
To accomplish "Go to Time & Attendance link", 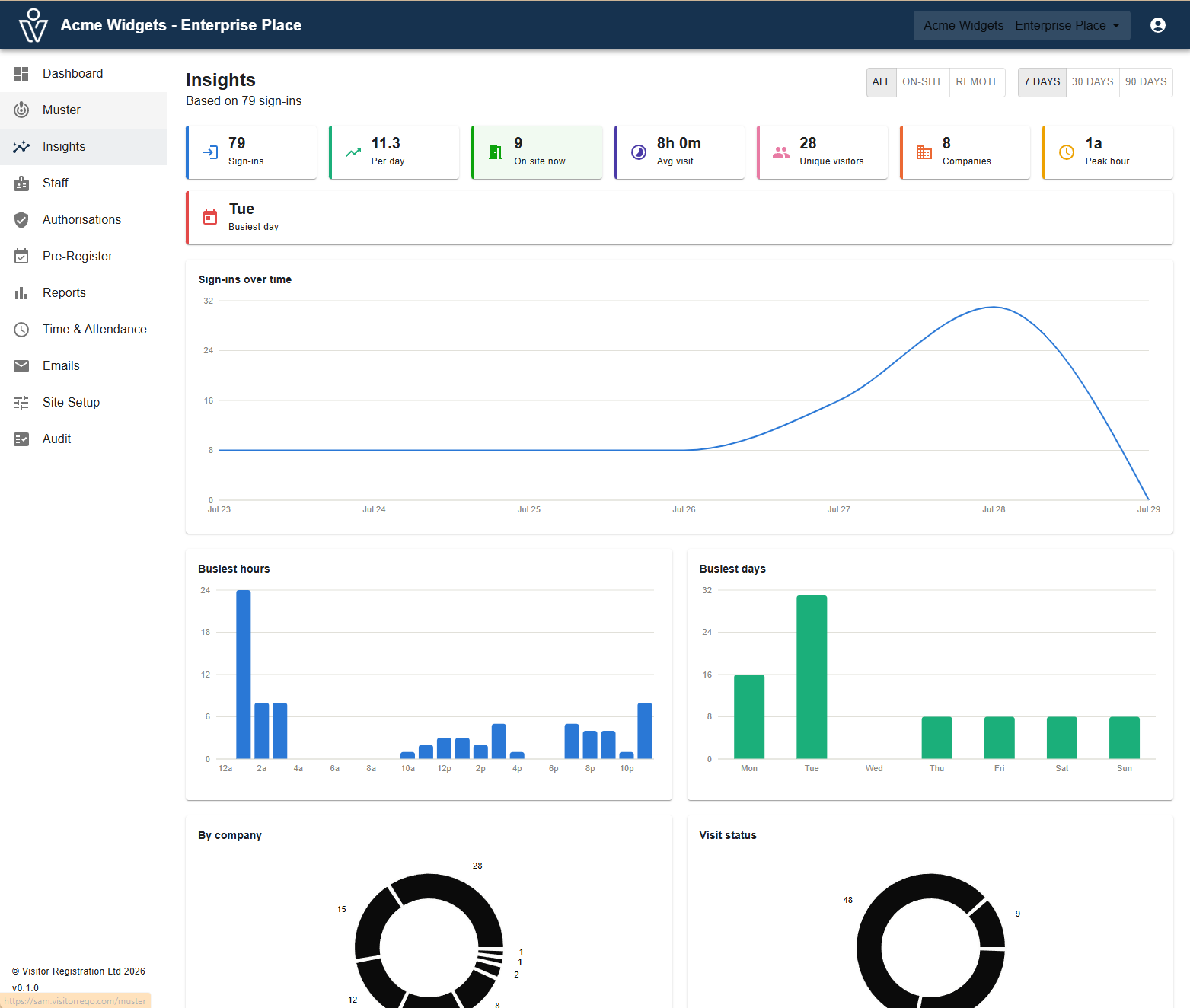I will (x=84, y=330).
